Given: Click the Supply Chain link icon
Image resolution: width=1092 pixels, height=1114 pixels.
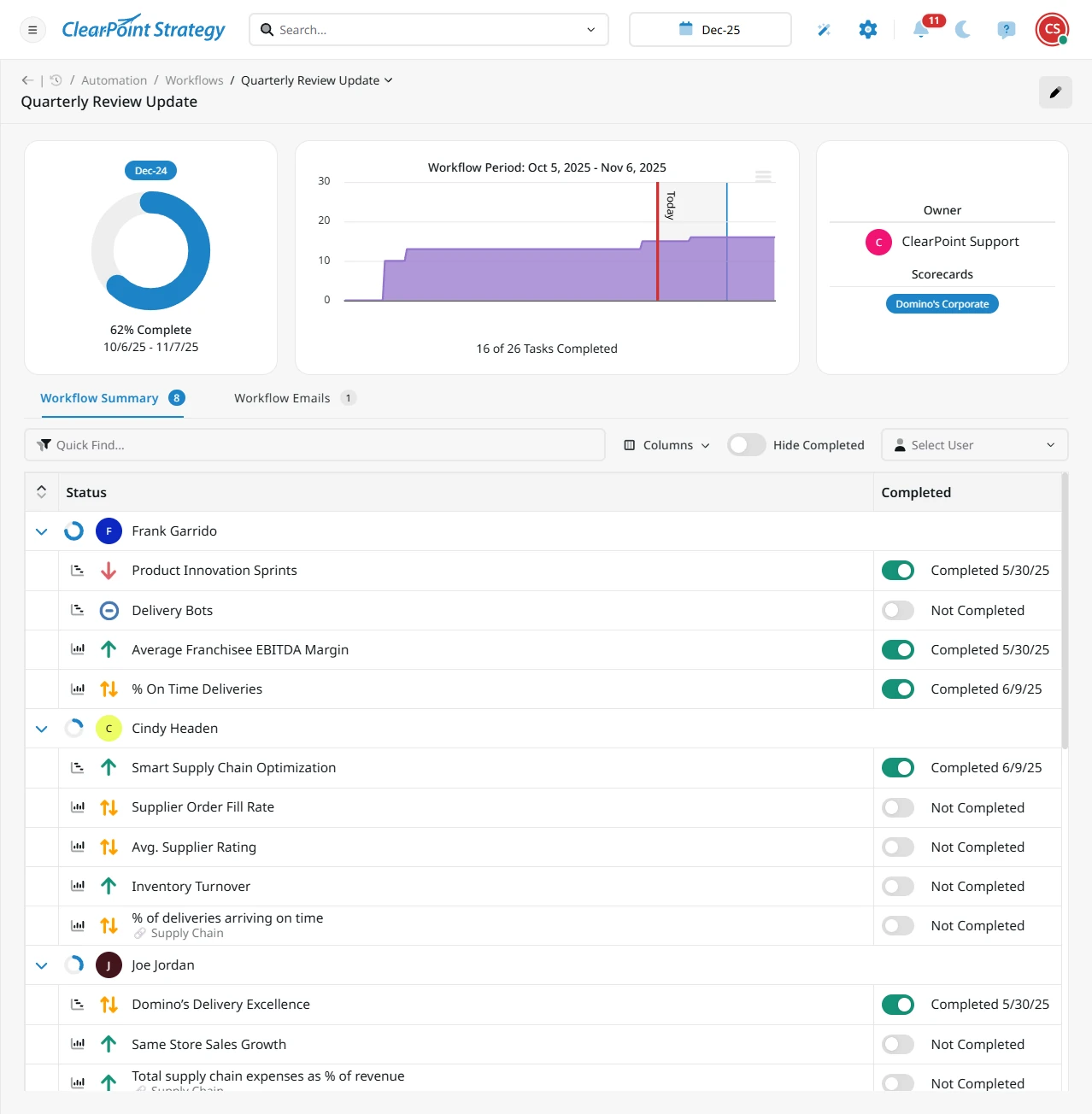Looking at the screenshot, I should (140, 934).
